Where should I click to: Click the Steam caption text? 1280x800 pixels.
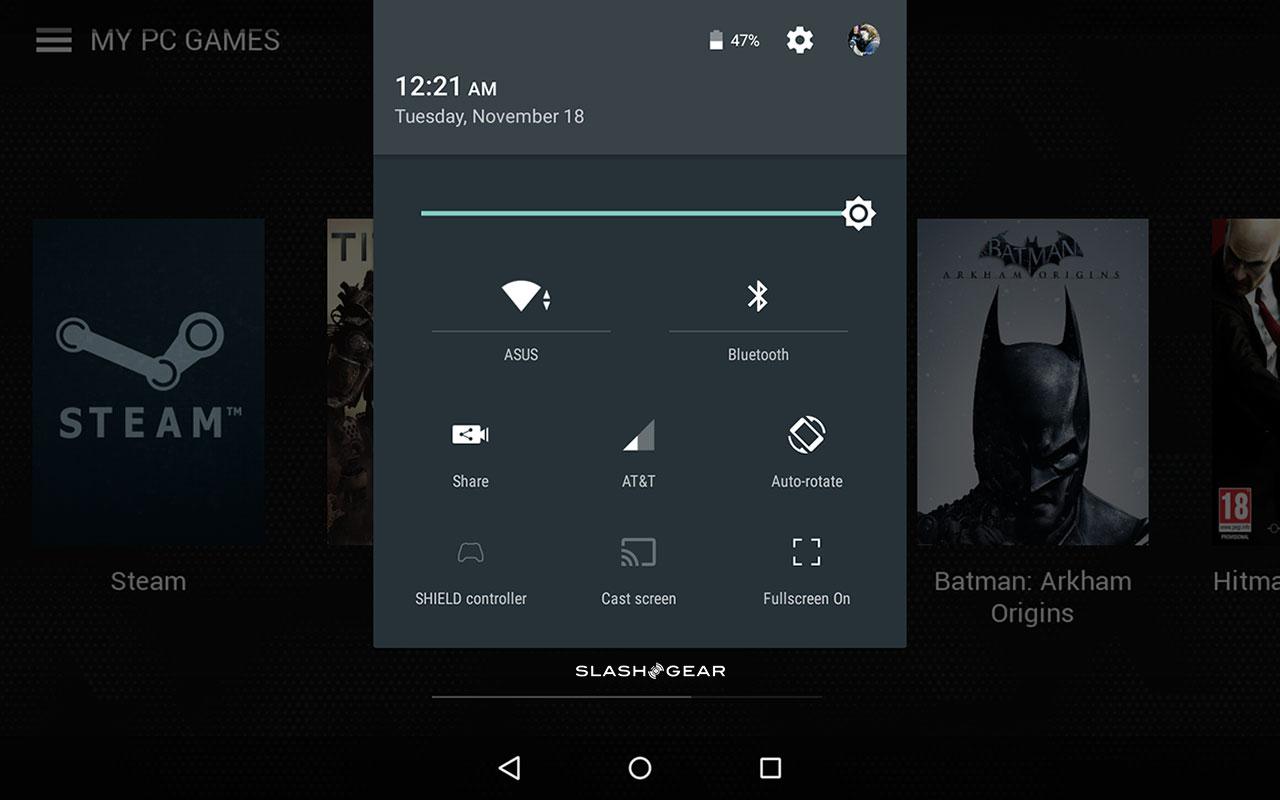point(148,581)
